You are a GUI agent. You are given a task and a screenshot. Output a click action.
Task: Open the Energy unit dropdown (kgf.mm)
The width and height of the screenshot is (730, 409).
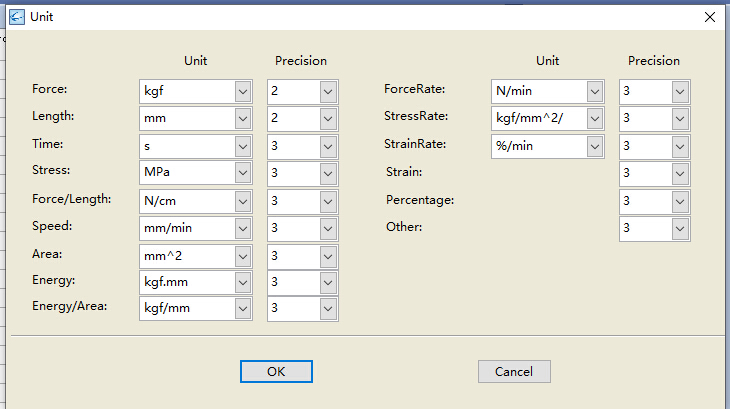[x=196, y=282]
